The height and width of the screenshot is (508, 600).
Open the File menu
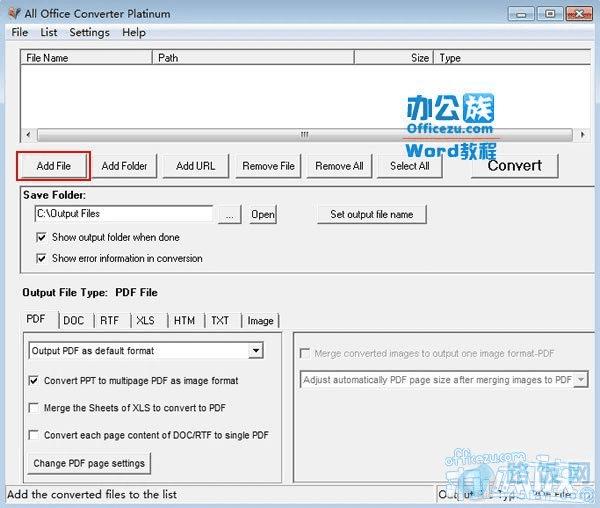coord(20,33)
